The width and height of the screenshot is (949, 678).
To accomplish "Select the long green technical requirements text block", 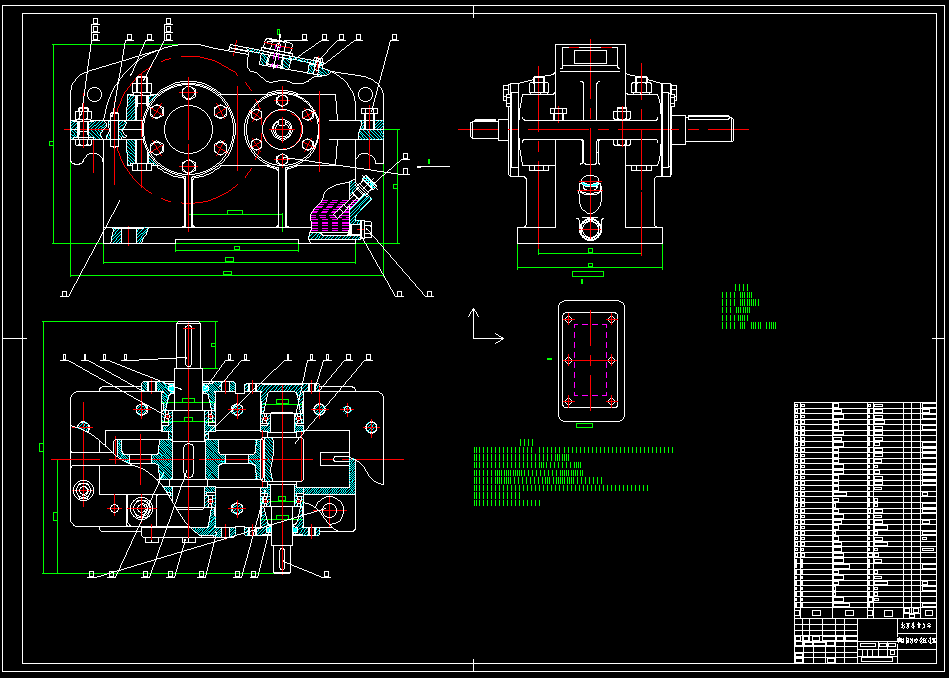I will [x=573, y=473].
